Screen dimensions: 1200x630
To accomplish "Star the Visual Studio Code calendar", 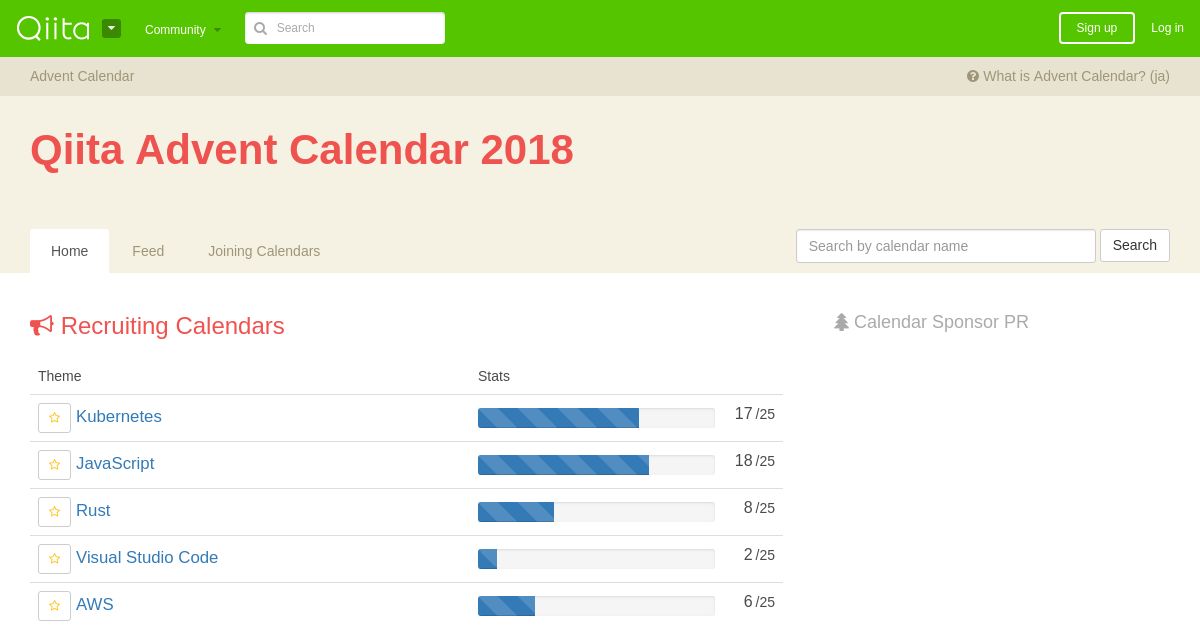I will tap(54, 559).
